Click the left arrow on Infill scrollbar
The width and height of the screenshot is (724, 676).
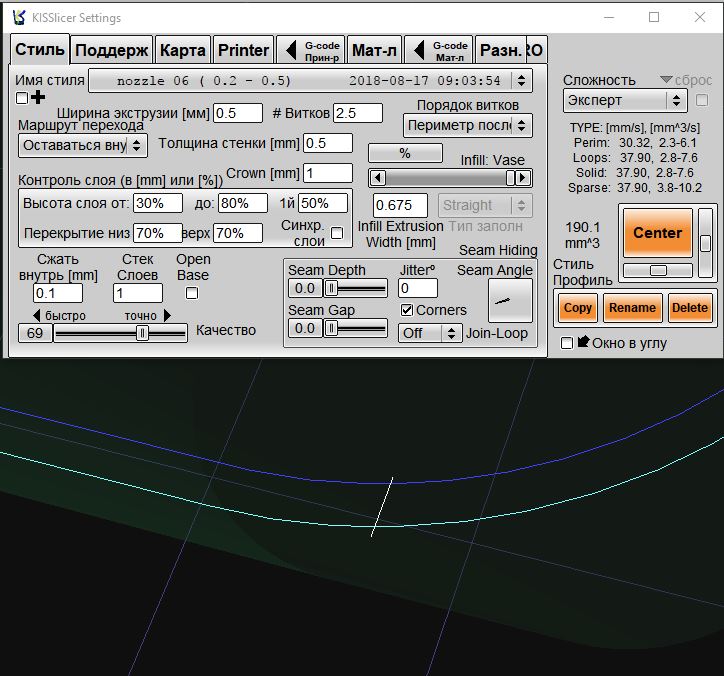pyautogui.click(x=376, y=178)
